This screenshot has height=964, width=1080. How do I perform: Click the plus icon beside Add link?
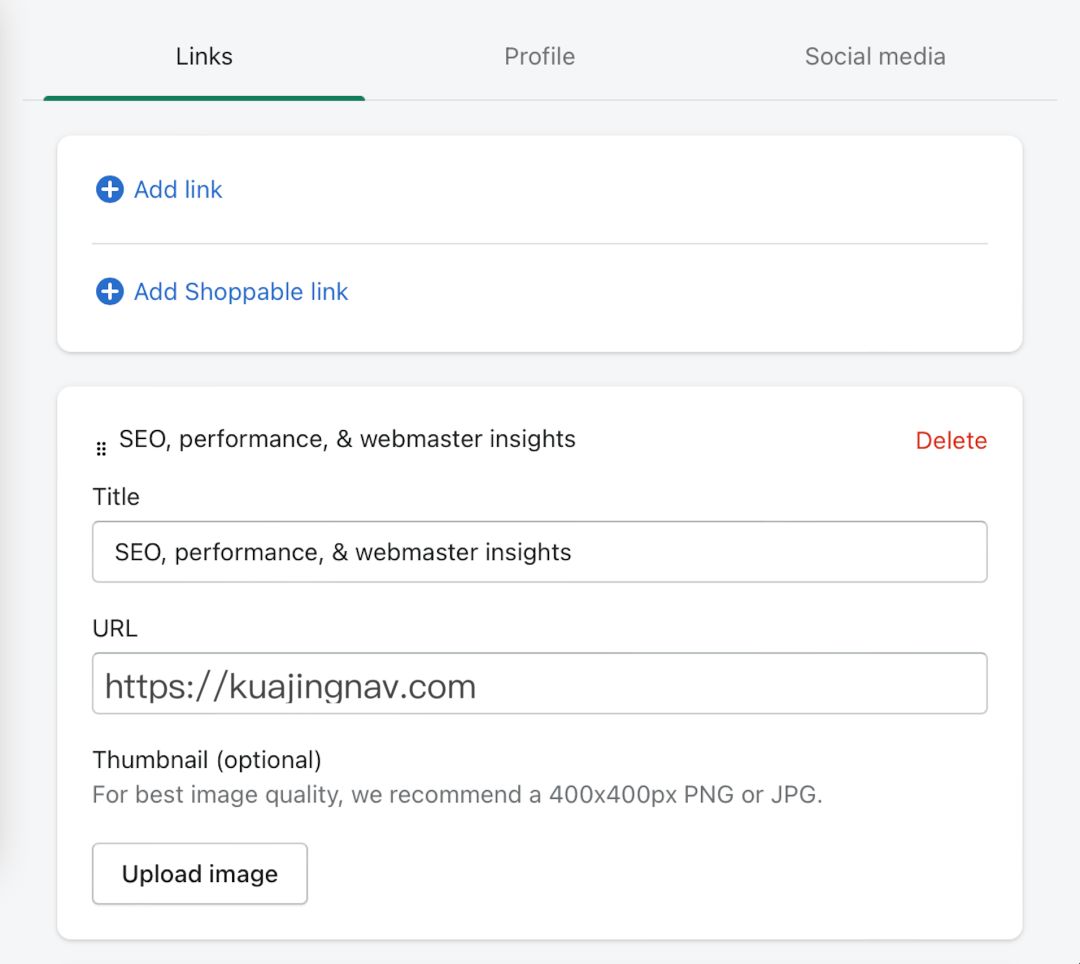(109, 189)
